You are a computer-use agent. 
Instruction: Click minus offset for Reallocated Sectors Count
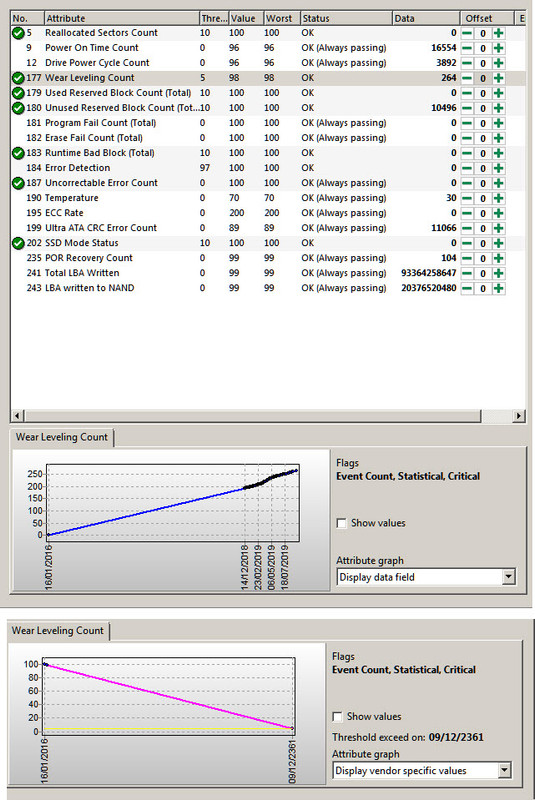[467, 33]
